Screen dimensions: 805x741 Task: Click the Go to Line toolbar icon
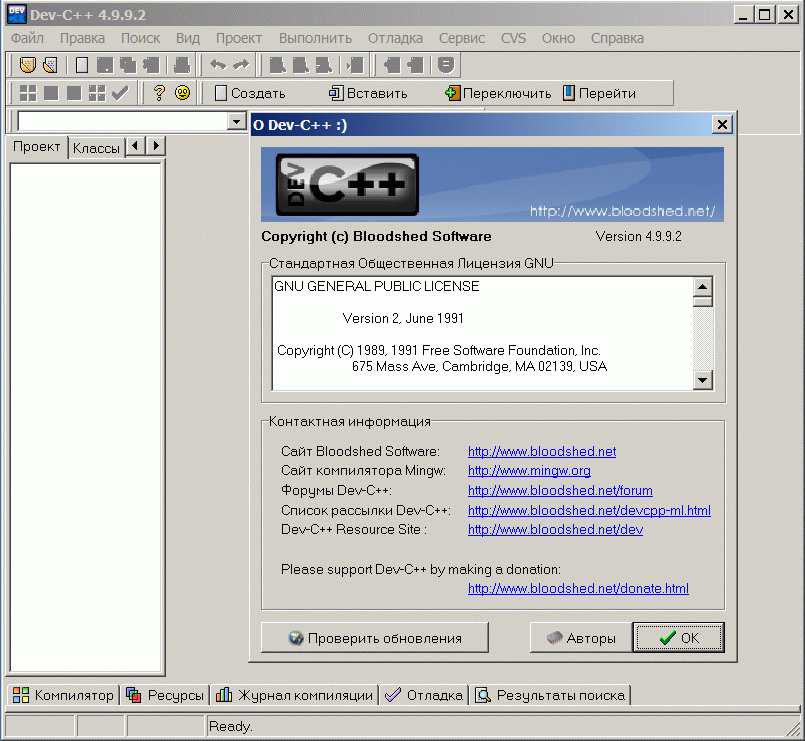tap(355, 65)
